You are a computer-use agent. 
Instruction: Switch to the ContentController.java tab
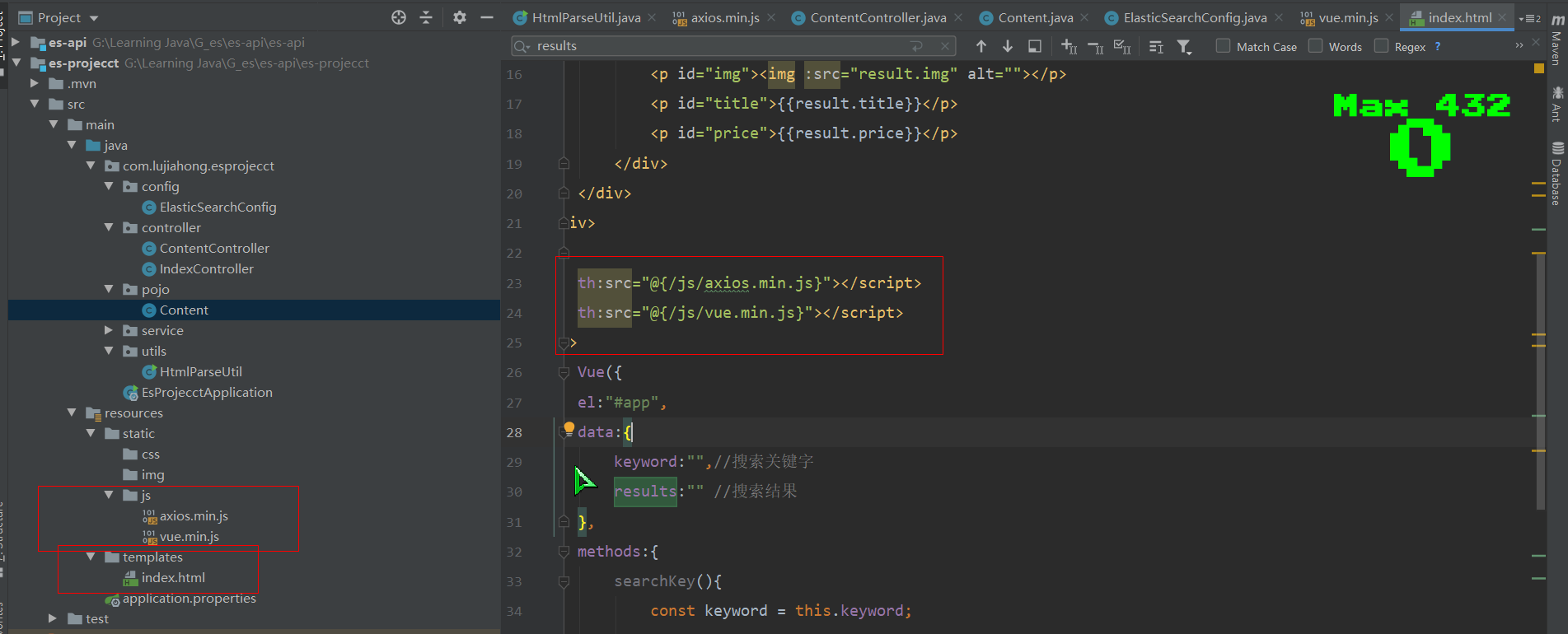click(x=878, y=17)
